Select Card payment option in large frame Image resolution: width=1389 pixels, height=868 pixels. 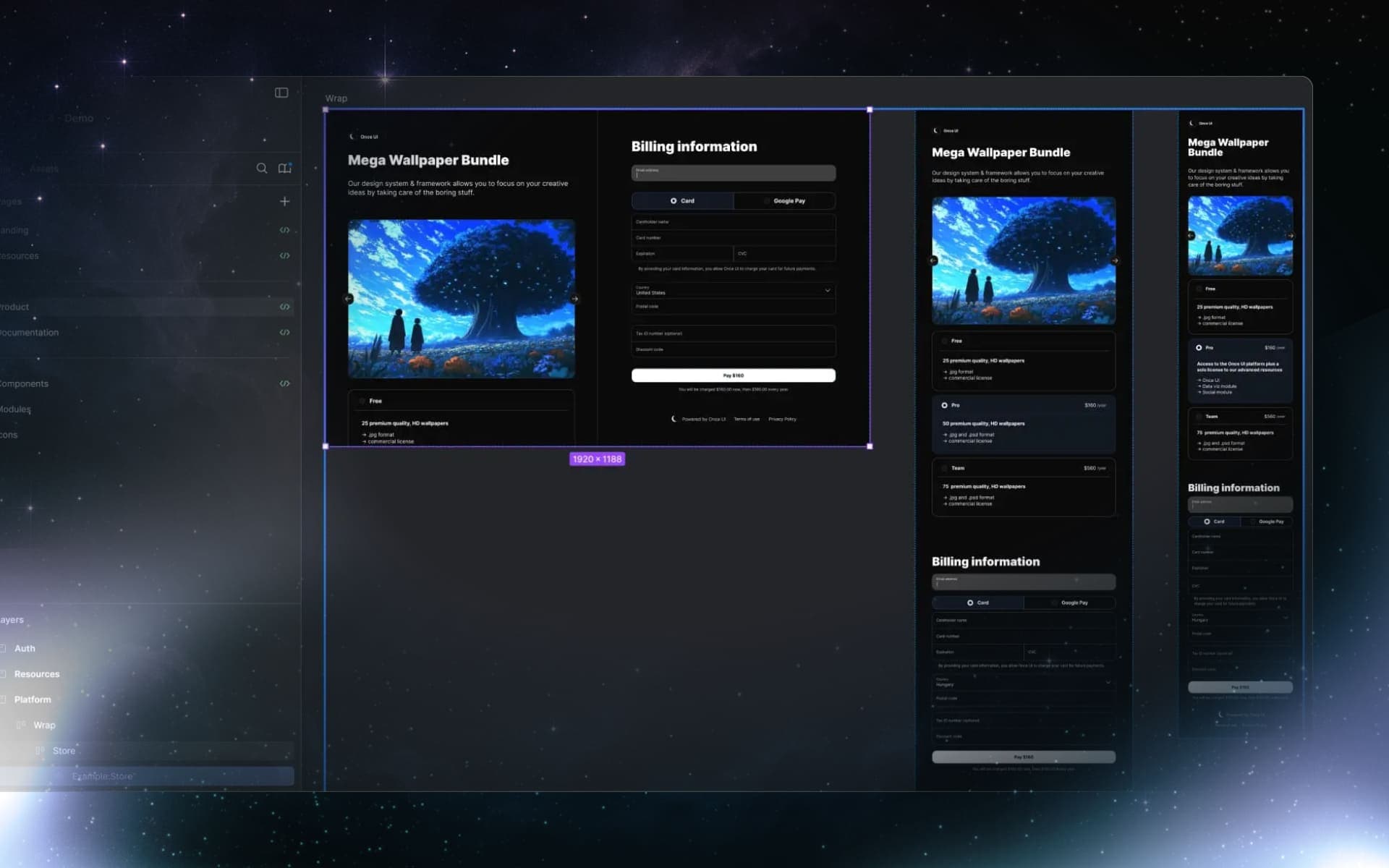682,200
